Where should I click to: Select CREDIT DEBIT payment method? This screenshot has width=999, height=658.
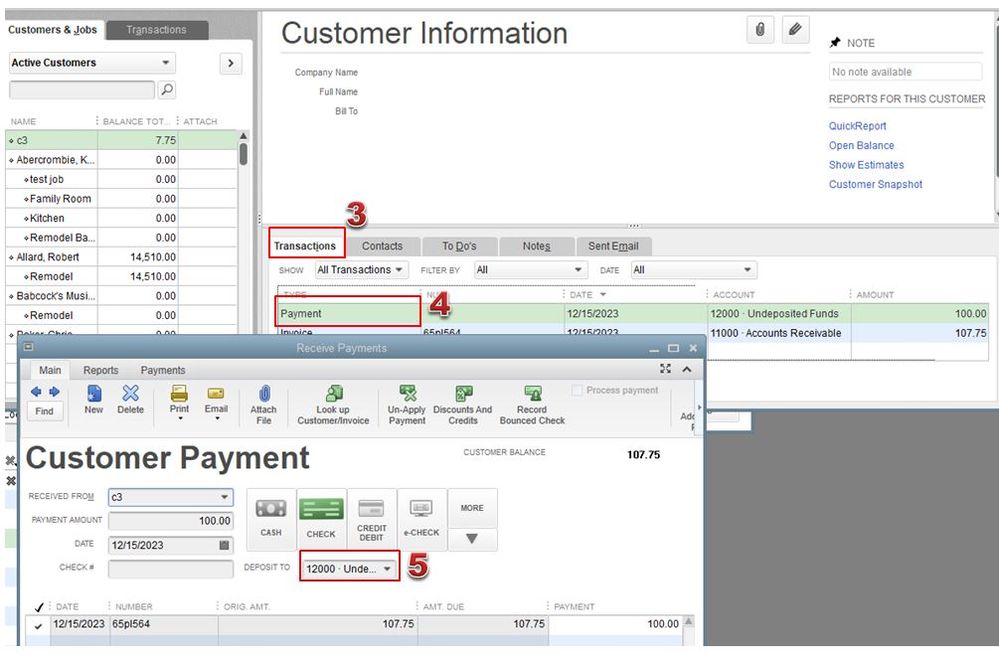371,519
